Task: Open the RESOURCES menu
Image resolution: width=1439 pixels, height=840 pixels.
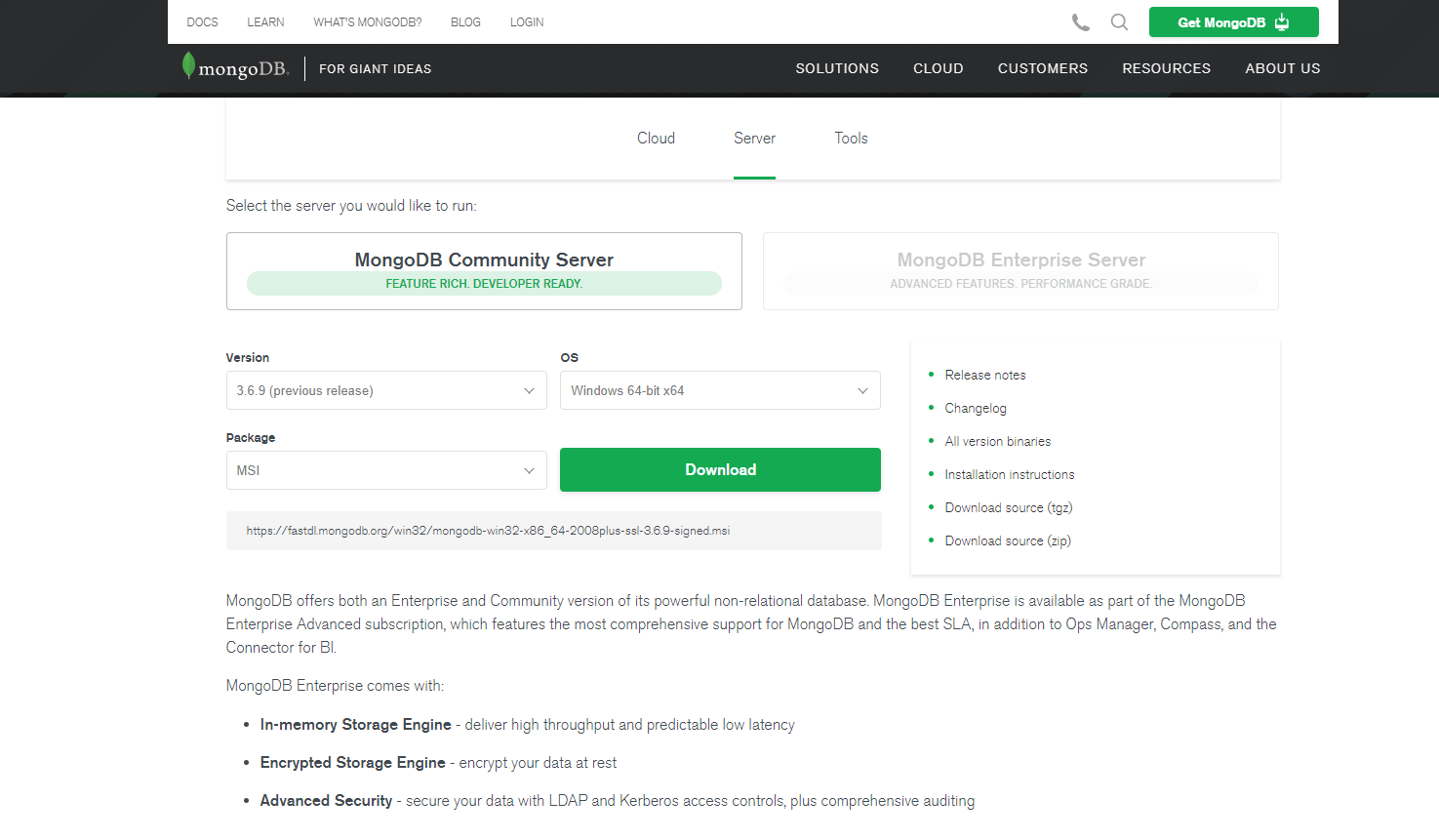Action: click(x=1167, y=68)
